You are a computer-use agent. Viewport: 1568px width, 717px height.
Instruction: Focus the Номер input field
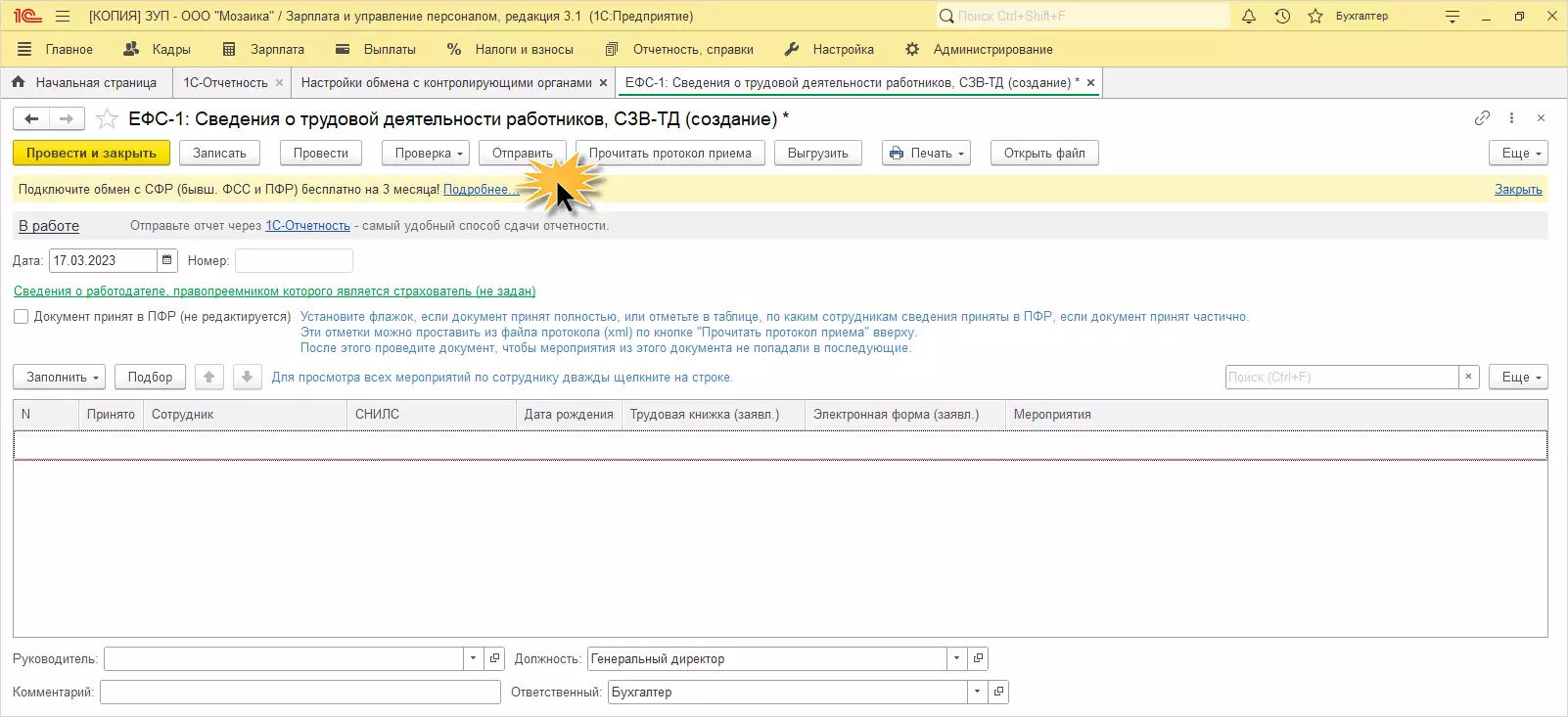294,261
